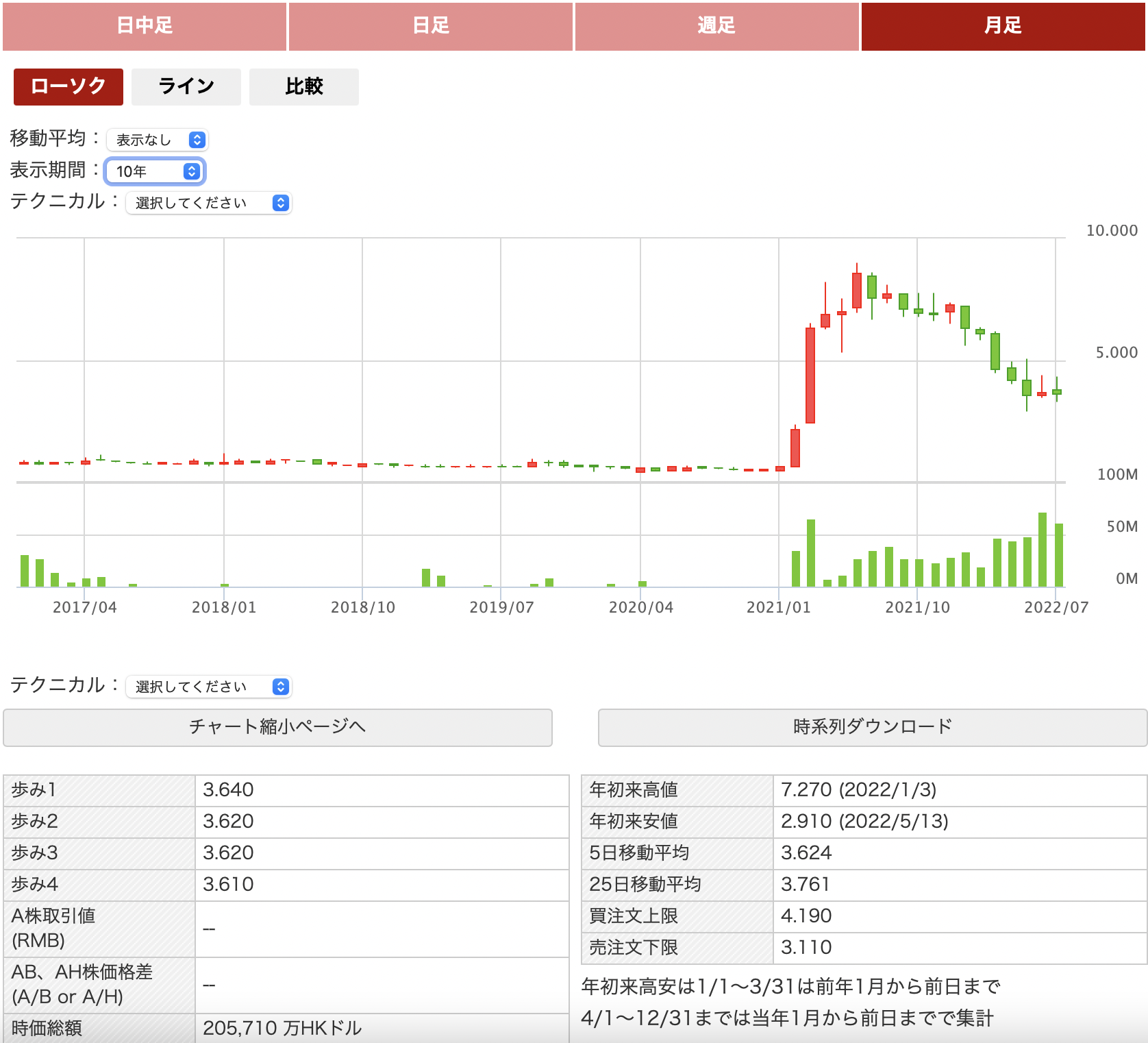
Task: Click the 年初来安値 value 2.910 (2022/5/13)
Action: (864, 822)
